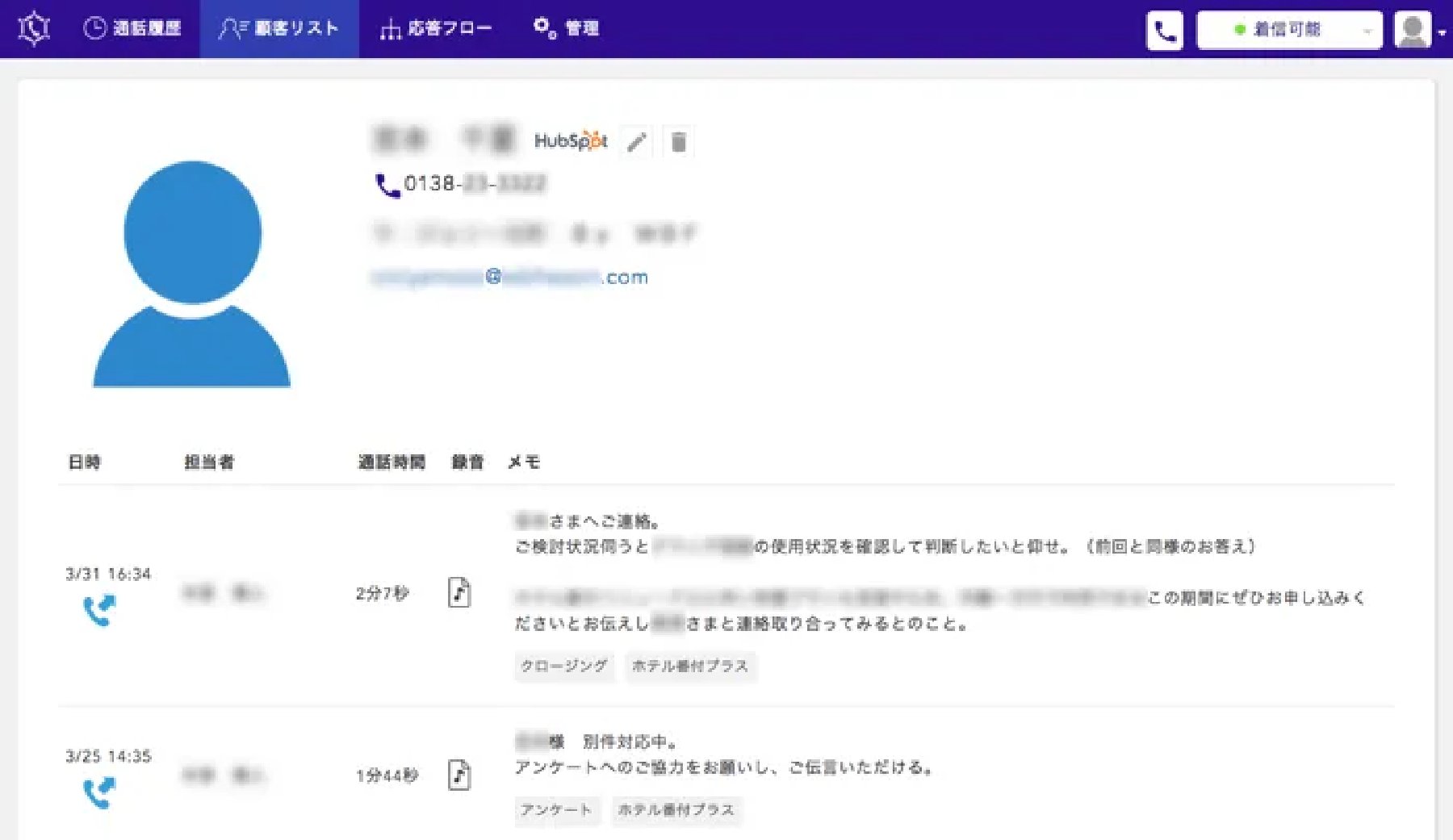
Task: Click the phone dial button in header
Action: pyautogui.click(x=1165, y=31)
